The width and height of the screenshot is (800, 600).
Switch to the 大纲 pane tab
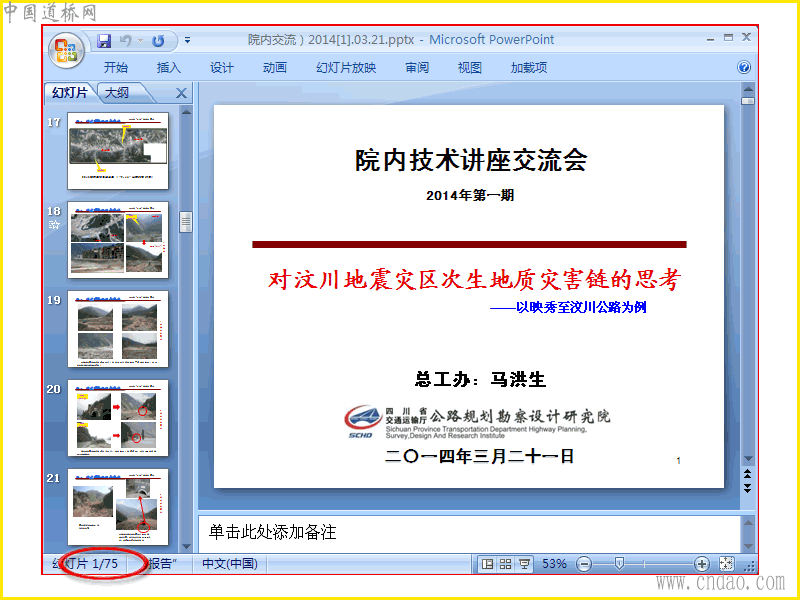117,93
